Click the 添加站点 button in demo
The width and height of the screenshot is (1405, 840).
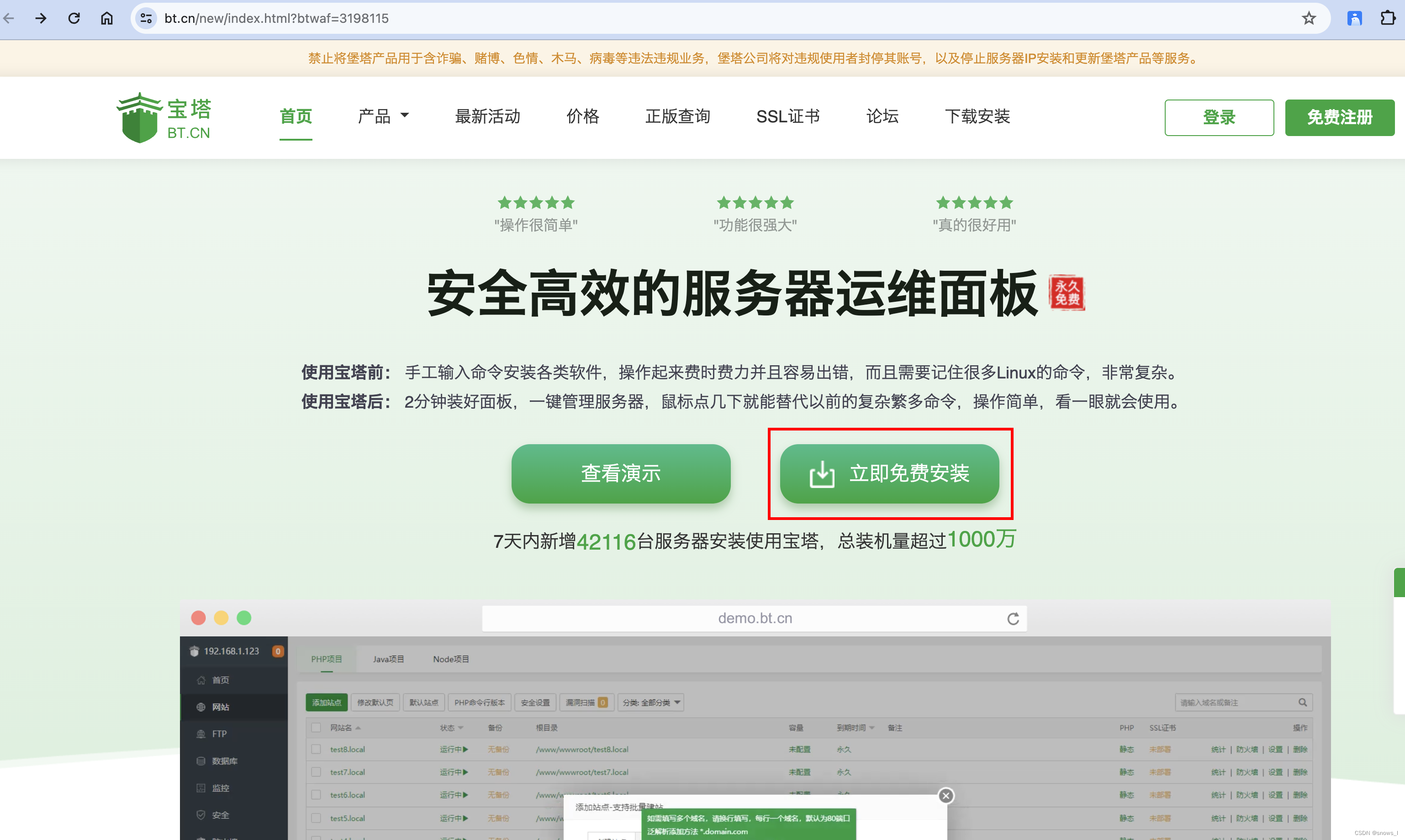[x=327, y=703]
